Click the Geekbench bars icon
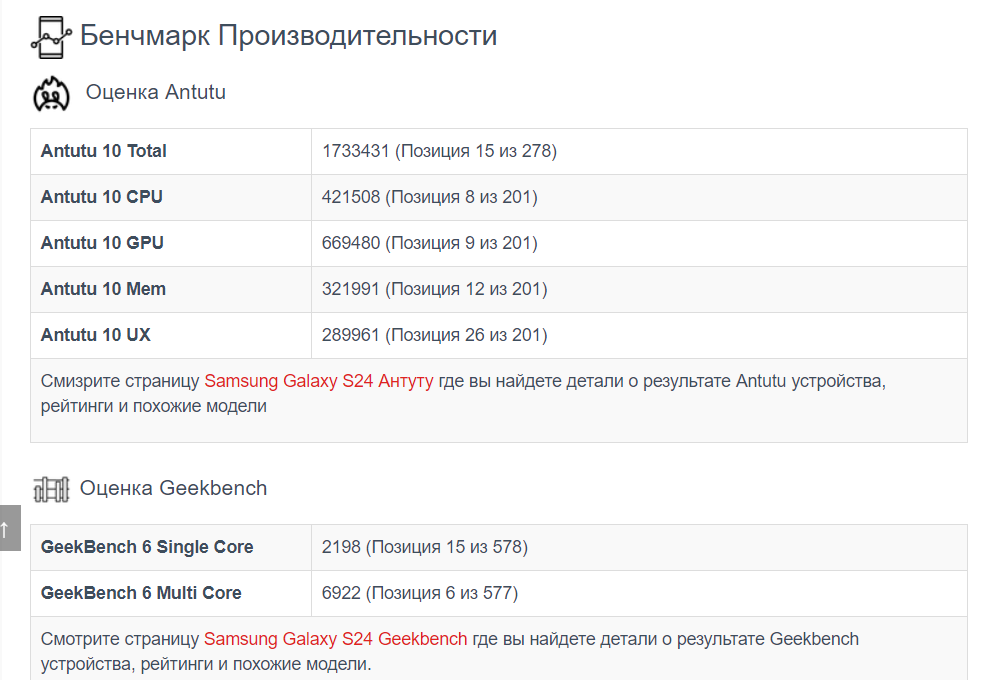This screenshot has width=994, height=680. point(51,489)
